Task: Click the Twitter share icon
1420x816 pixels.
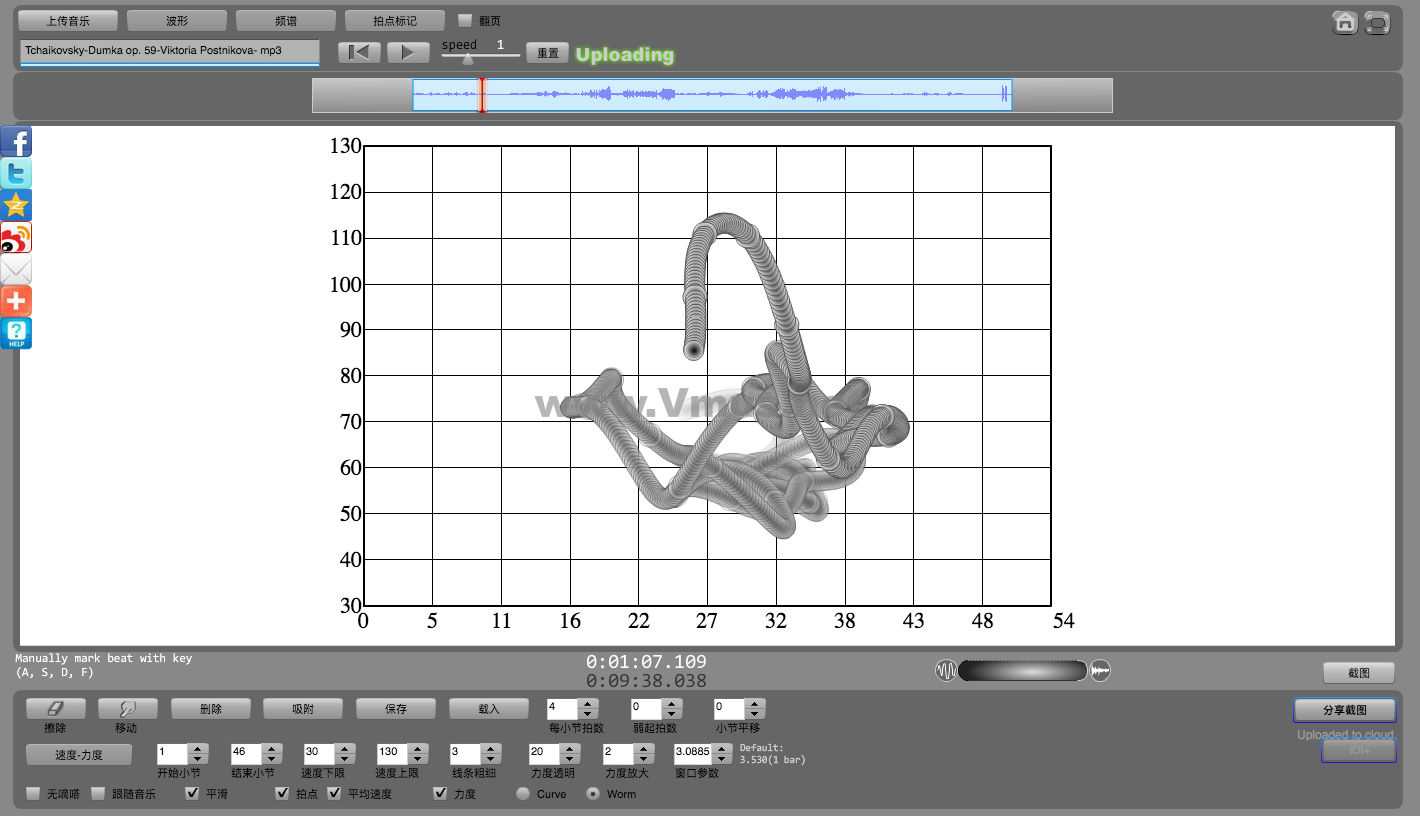Action: pos(16,174)
